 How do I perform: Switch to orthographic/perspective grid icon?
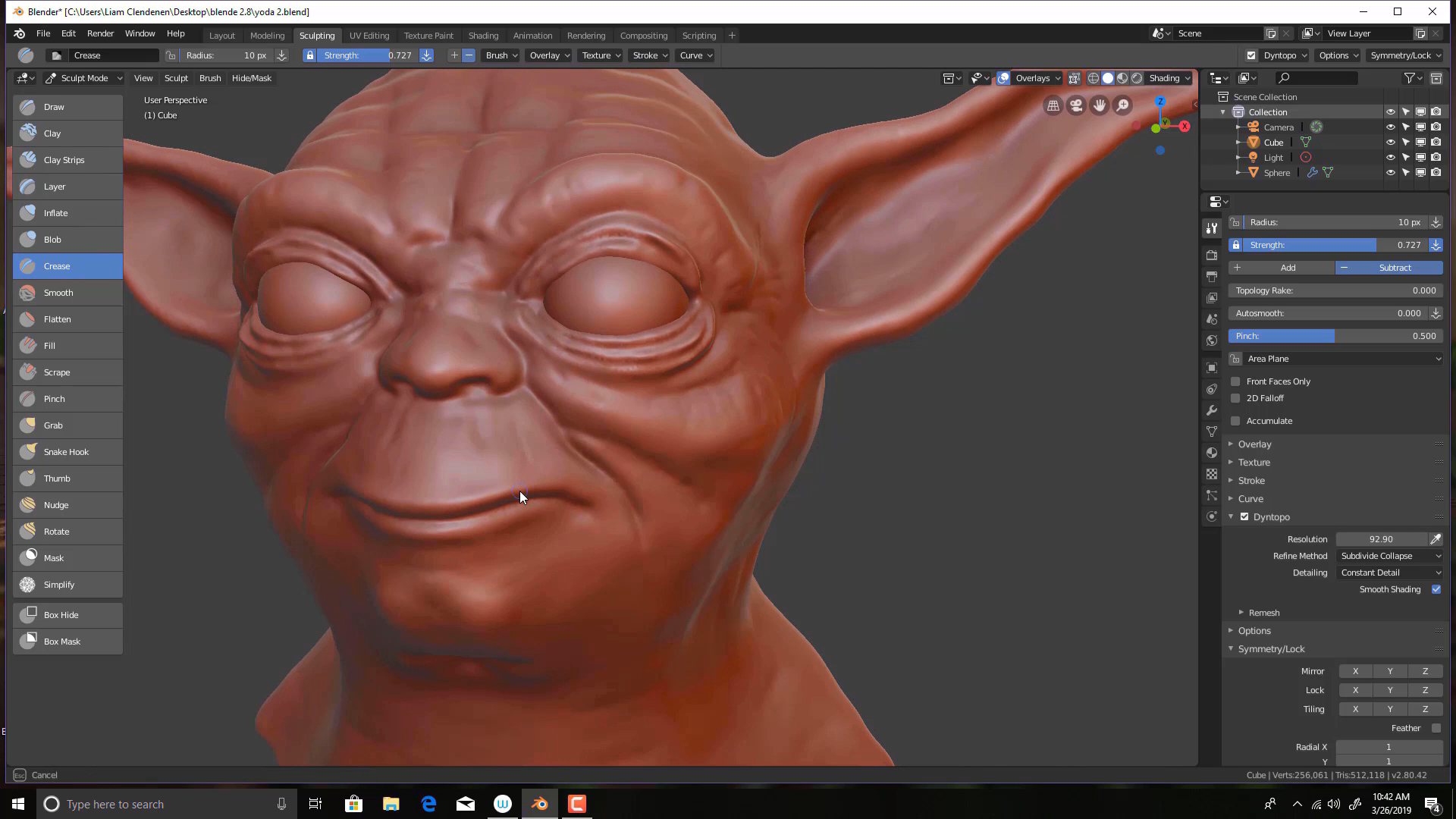coord(1053,105)
